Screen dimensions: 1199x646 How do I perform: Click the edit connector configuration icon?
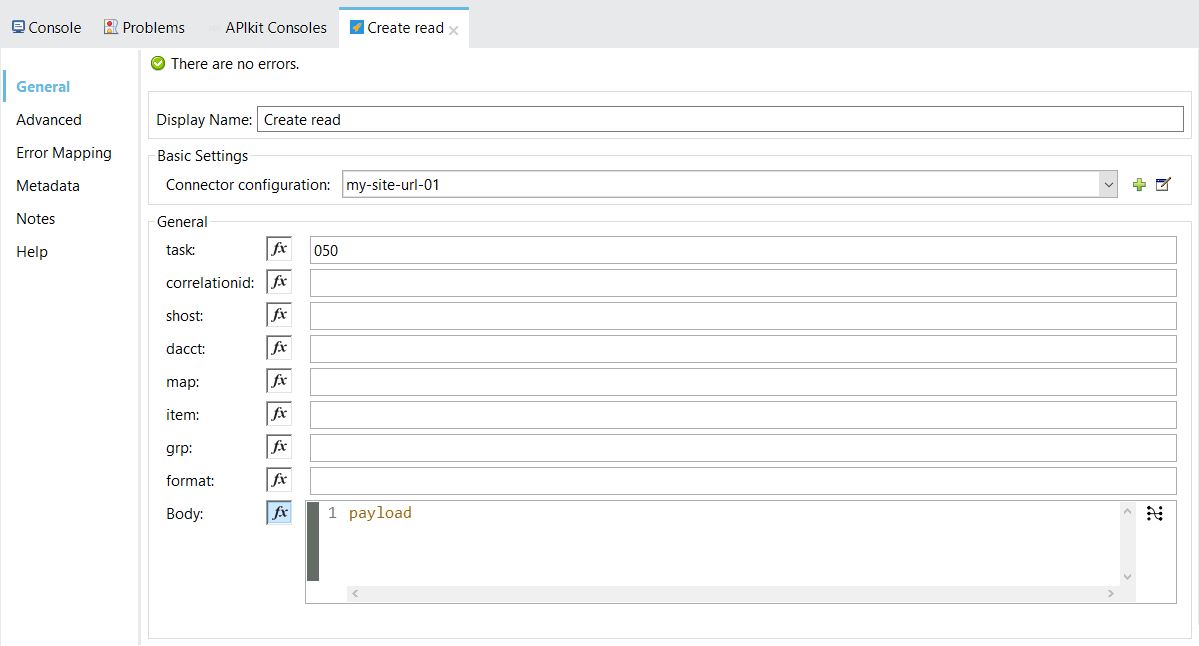1163,185
